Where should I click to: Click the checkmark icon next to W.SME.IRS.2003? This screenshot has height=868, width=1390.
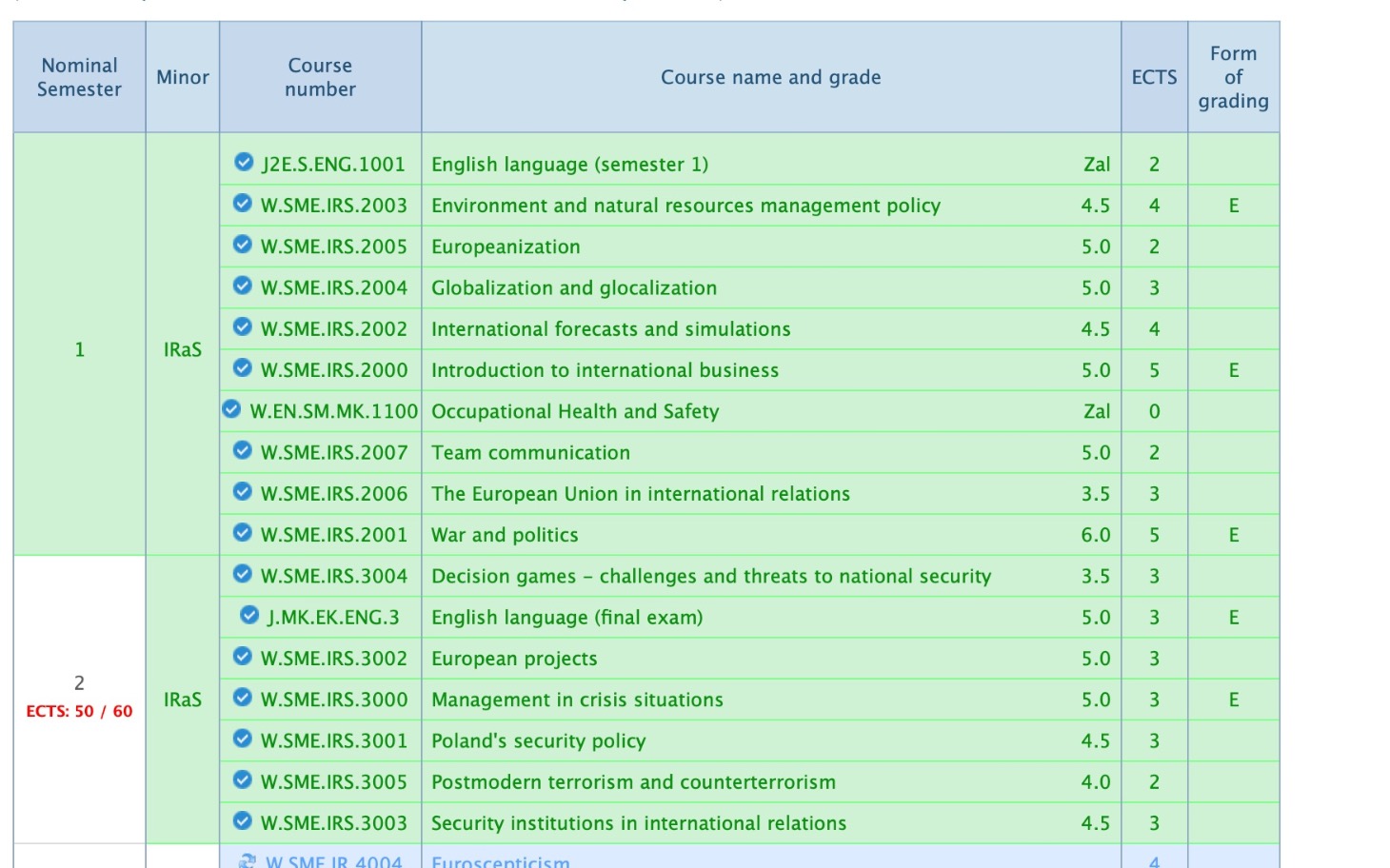243,204
